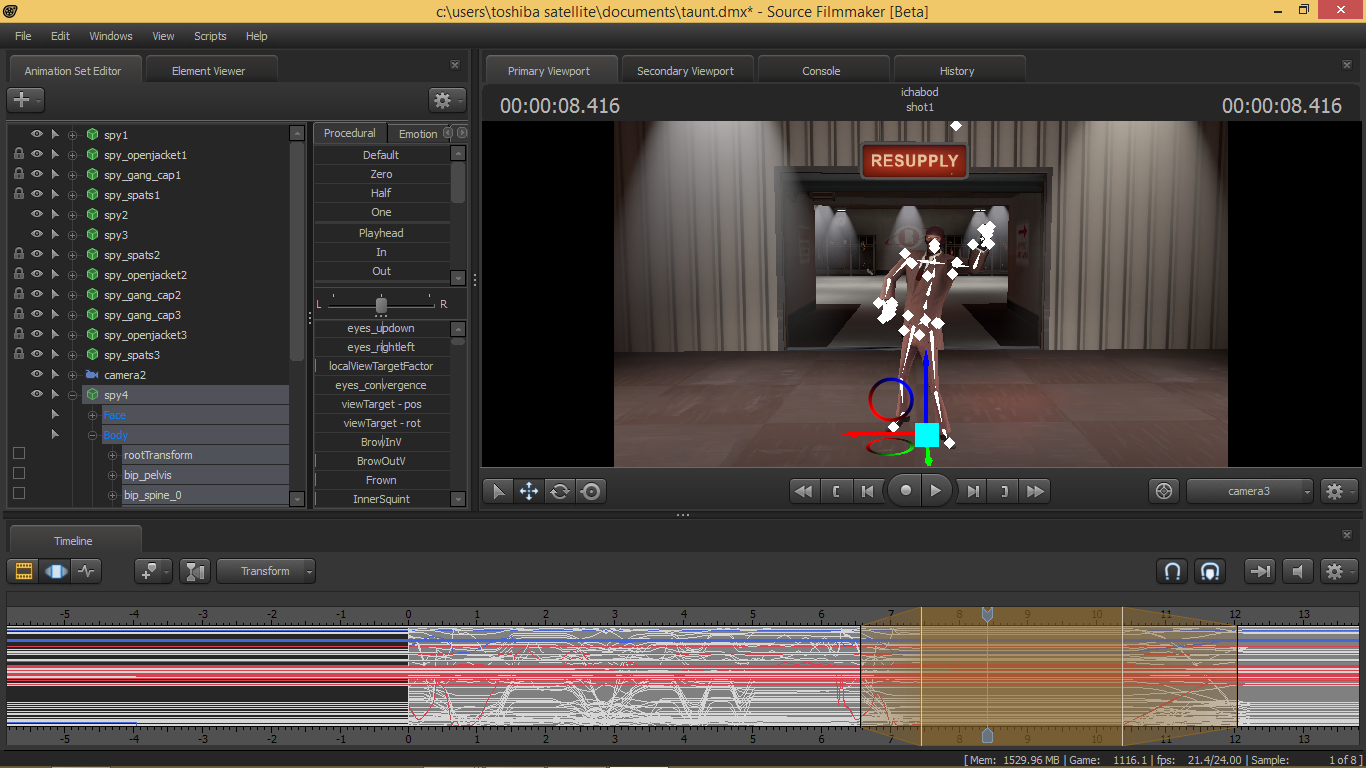Apply the Zero procedural preset

381,174
